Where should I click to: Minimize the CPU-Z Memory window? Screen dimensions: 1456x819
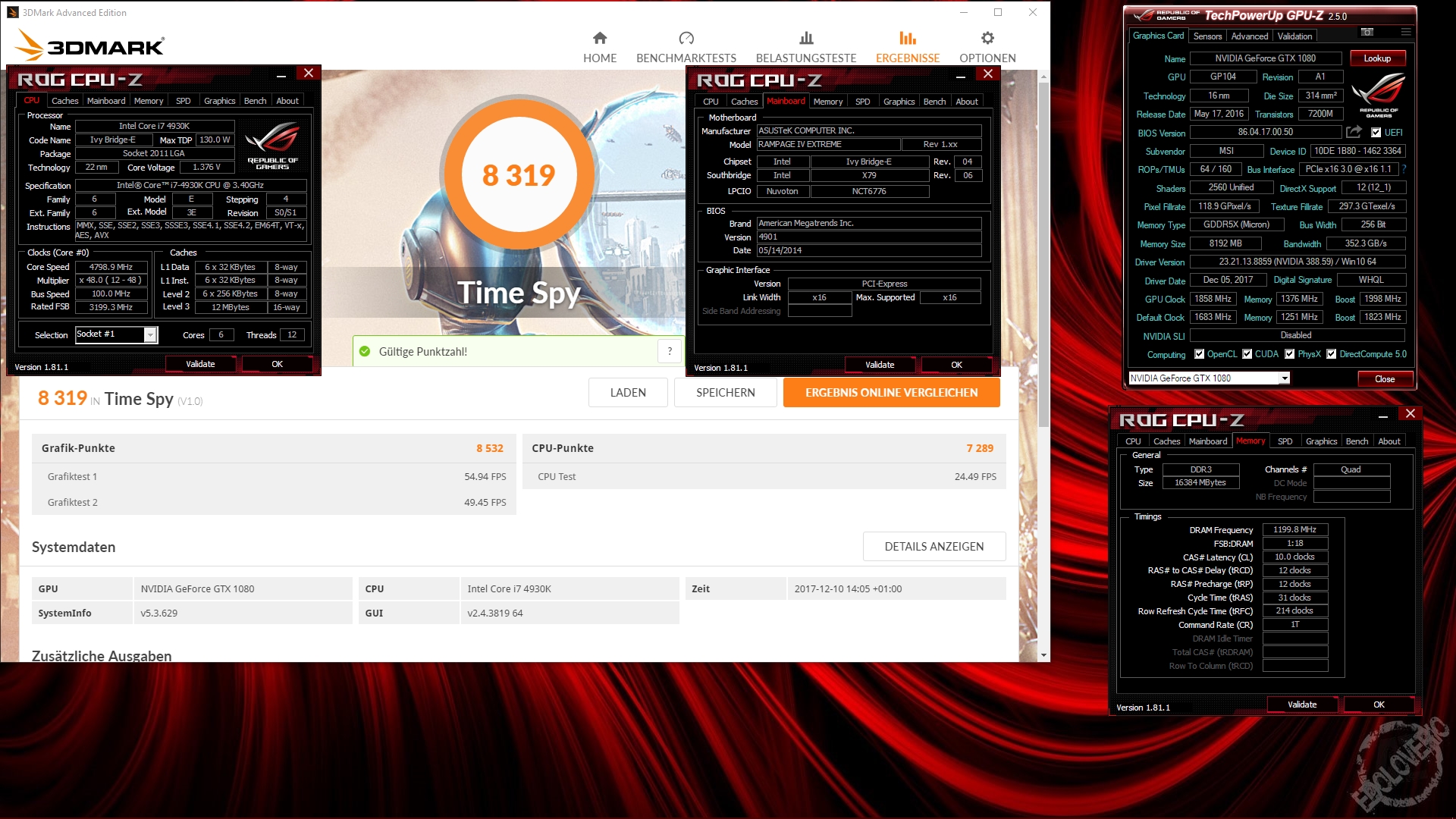coord(1383,415)
